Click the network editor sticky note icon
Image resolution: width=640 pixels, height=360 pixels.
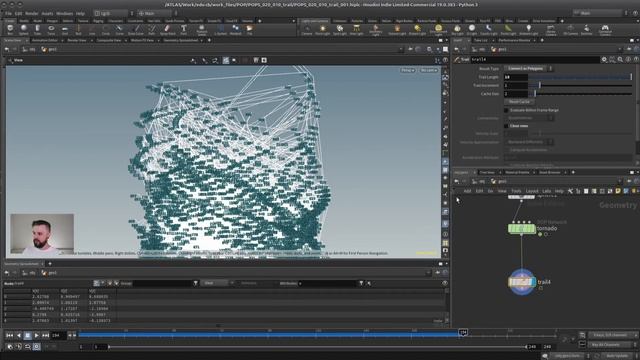(x=618, y=191)
